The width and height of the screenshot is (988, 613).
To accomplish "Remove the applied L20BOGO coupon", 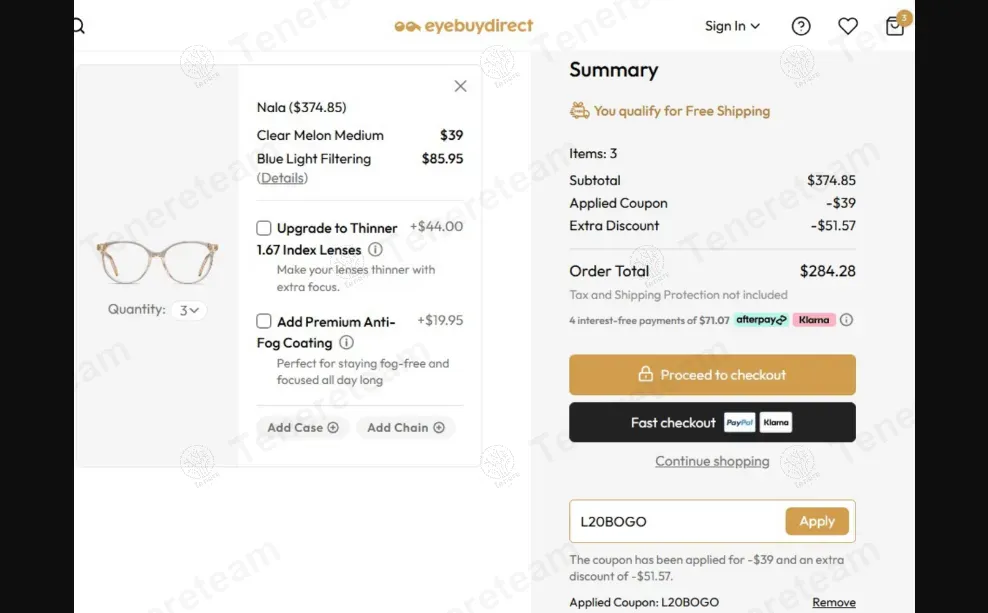I will [833, 603].
